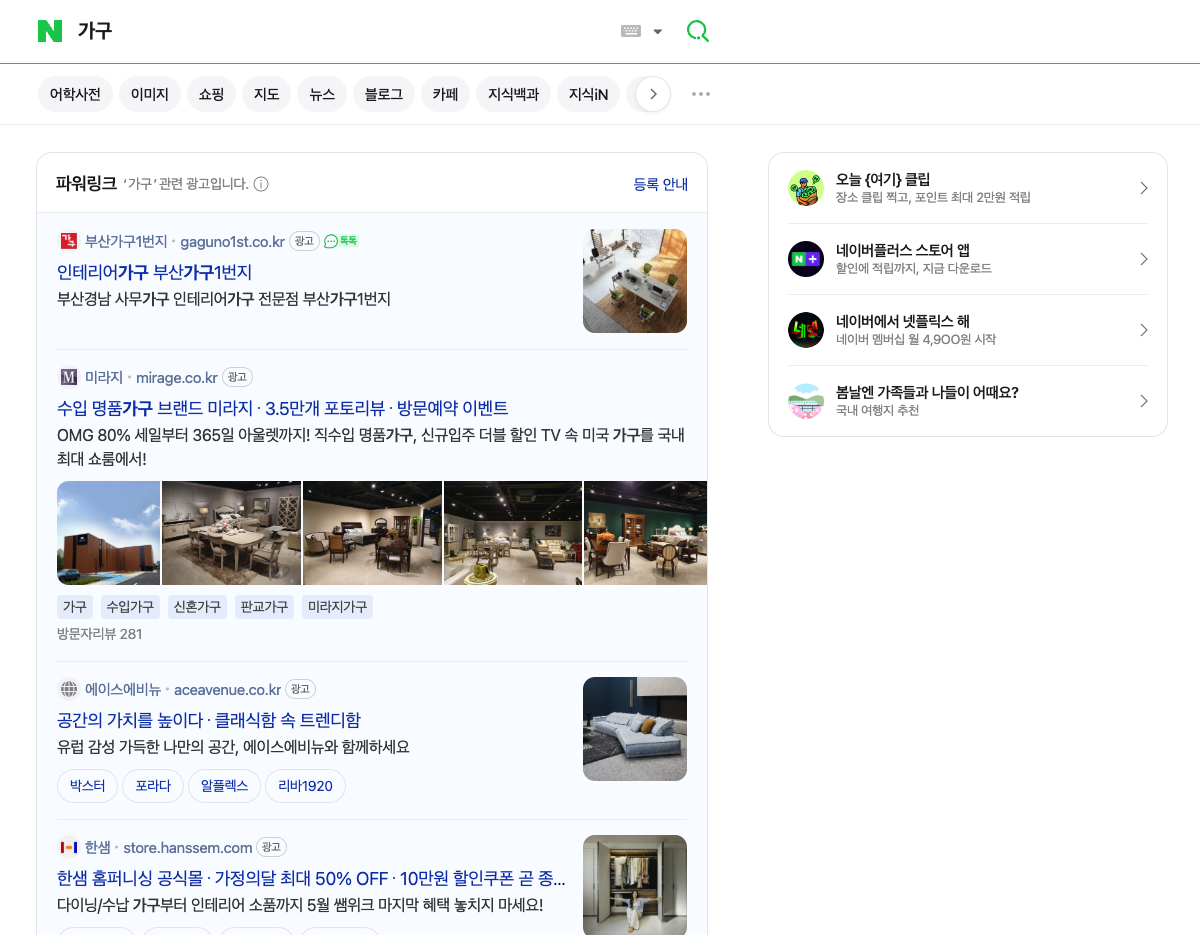Image resolution: width=1200 pixels, height=935 pixels.
Task: Open the gaguno1st.co.kr site link
Action: pyautogui.click(x=232, y=241)
